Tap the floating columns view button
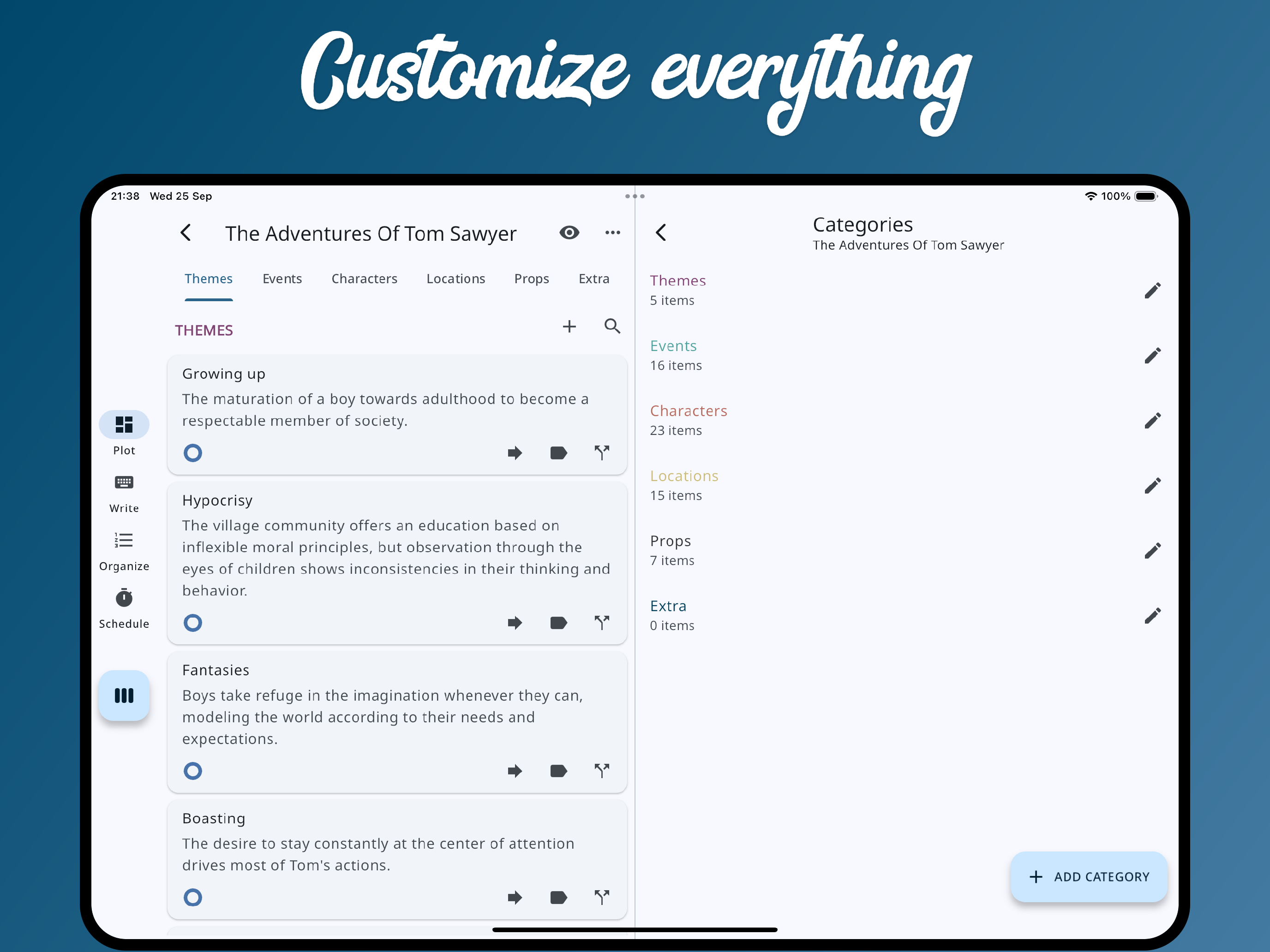 pos(124,695)
